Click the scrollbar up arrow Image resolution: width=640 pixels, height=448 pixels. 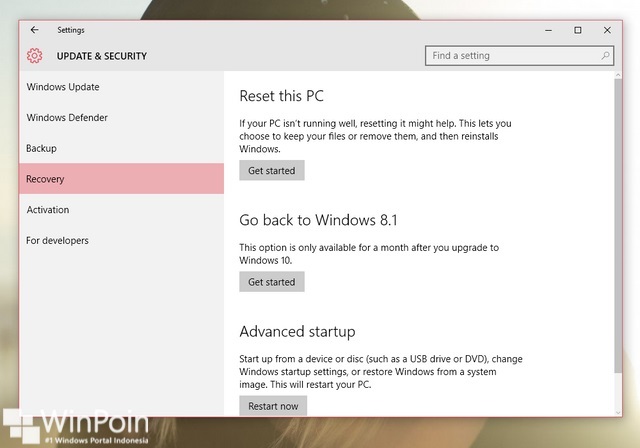[x=618, y=75]
